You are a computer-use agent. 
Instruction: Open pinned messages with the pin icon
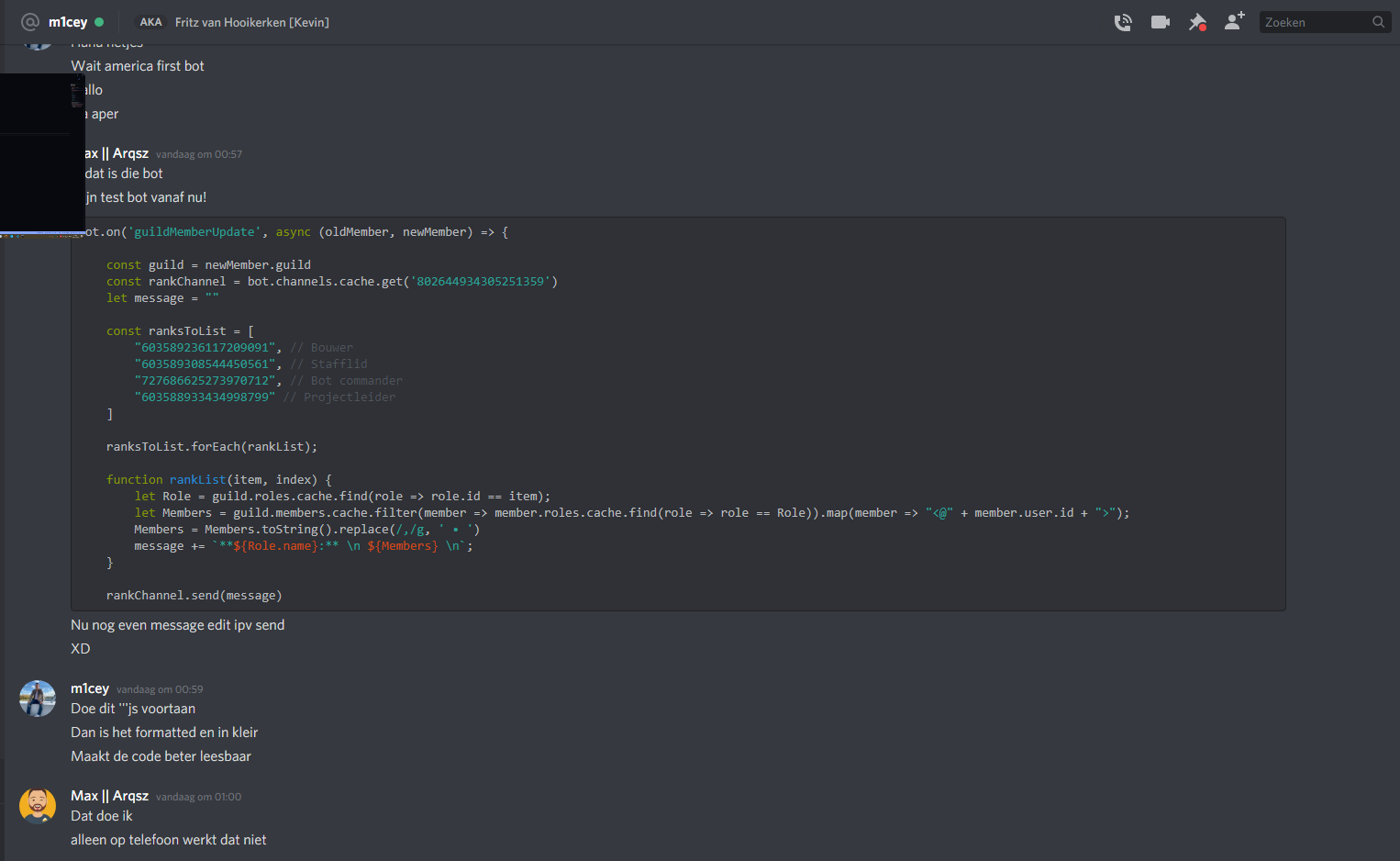(1197, 22)
